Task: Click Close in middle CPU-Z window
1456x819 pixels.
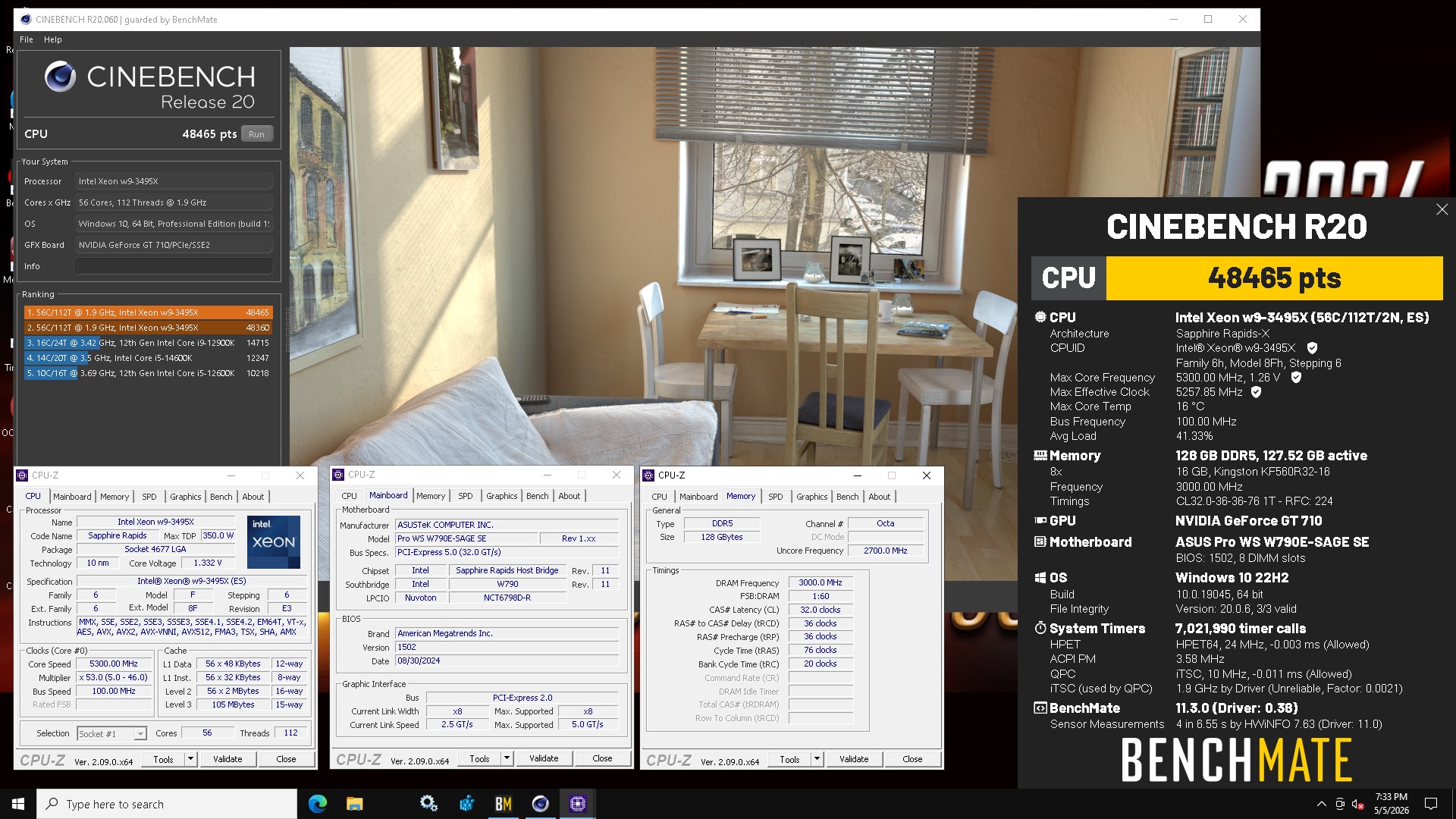Action: (x=602, y=758)
